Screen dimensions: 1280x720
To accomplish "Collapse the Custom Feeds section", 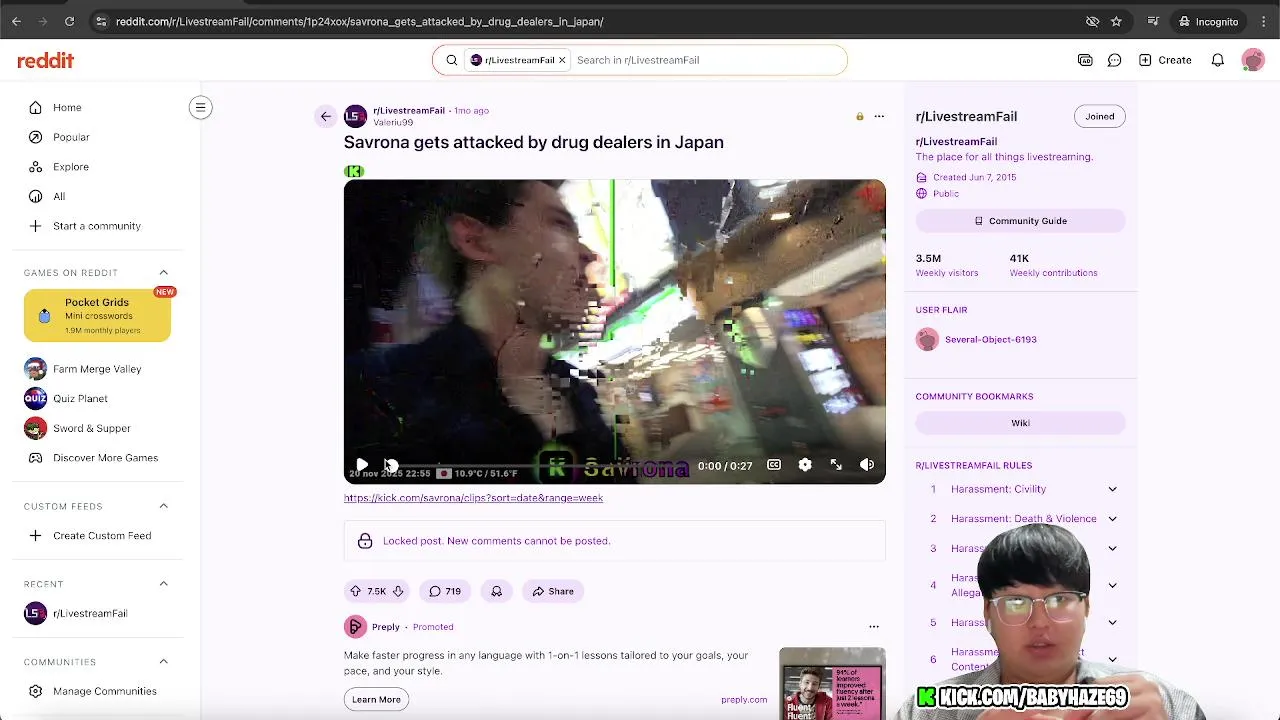I will [x=163, y=506].
